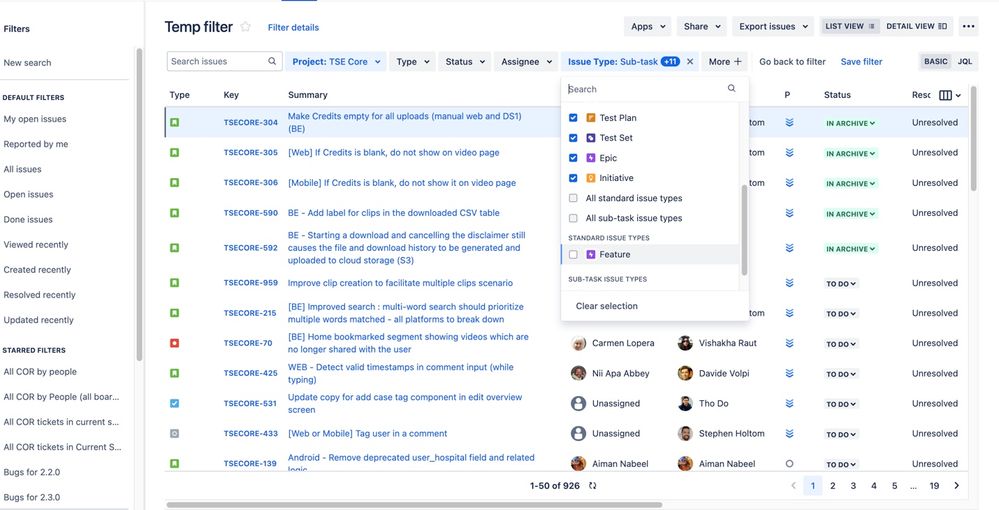Go to results page 2
999x510 pixels.
pyautogui.click(x=832, y=486)
